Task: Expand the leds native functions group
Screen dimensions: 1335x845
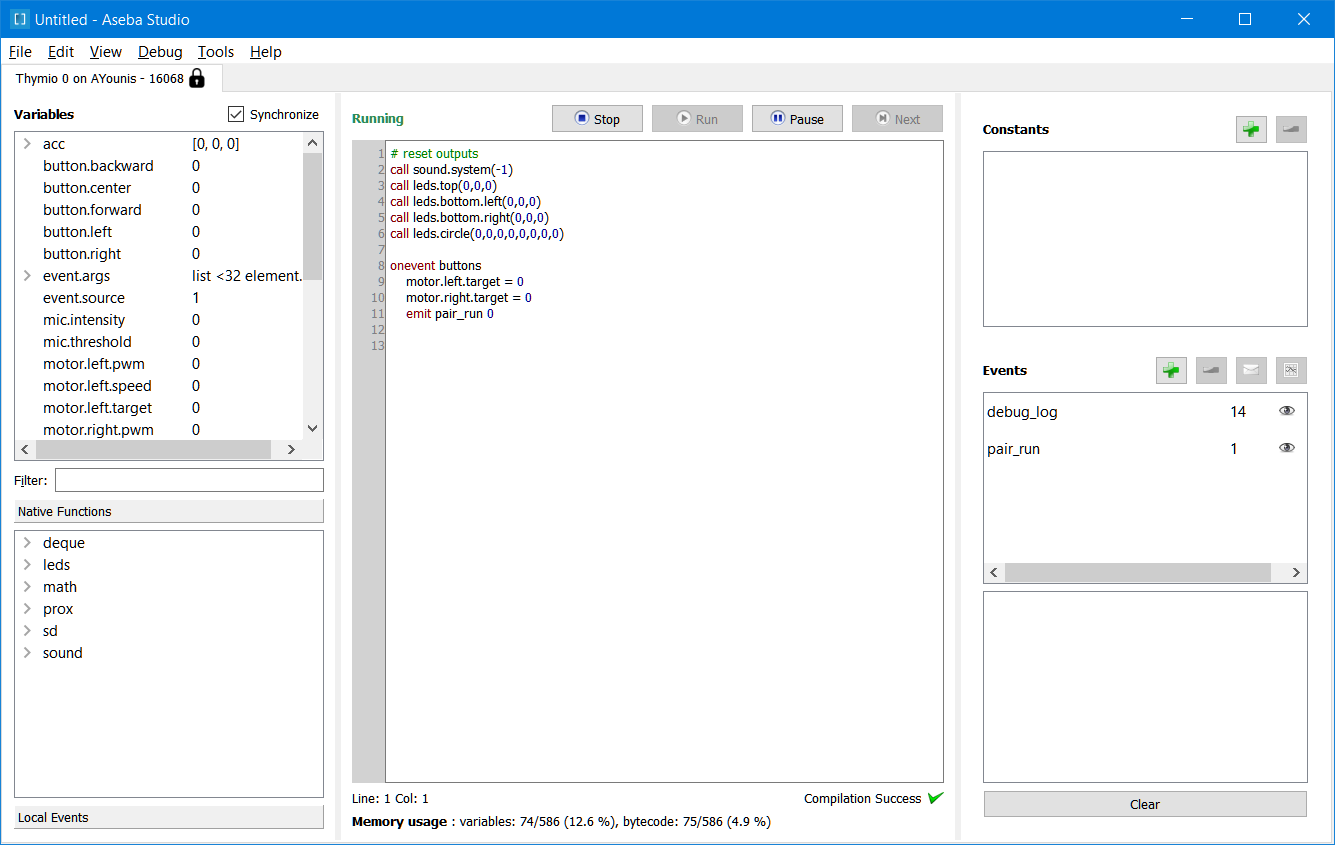Action: pyautogui.click(x=27, y=564)
